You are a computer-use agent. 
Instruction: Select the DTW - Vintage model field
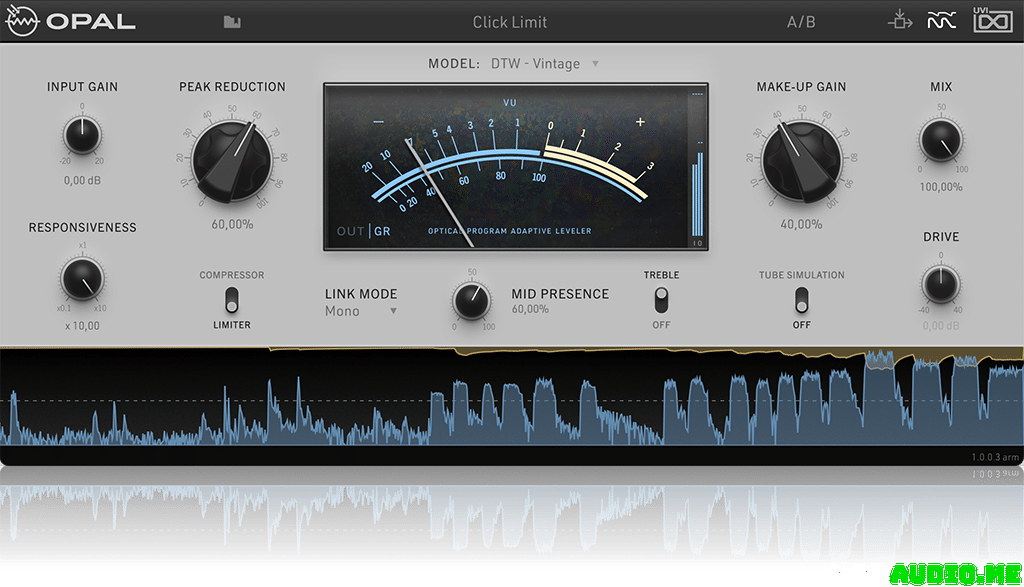tap(536, 64)
